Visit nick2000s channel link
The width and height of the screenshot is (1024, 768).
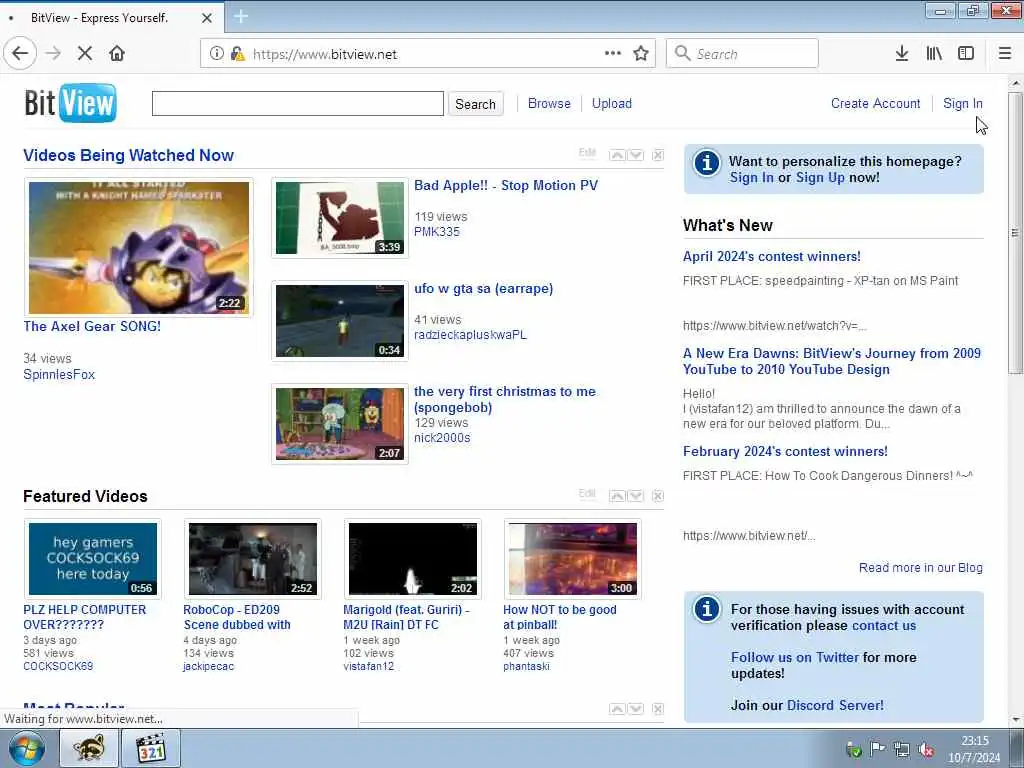click(x=442, y=438)
